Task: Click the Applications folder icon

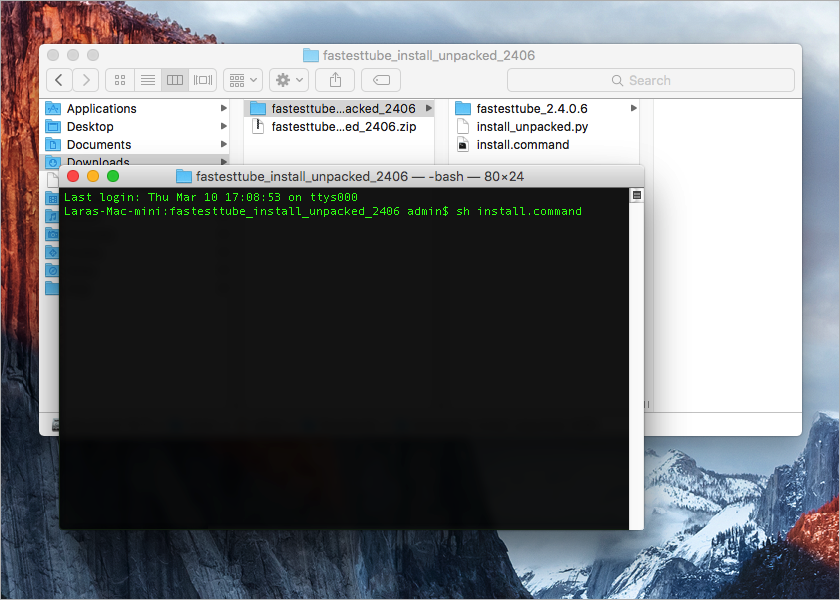Action: click(x=53, y=108)
